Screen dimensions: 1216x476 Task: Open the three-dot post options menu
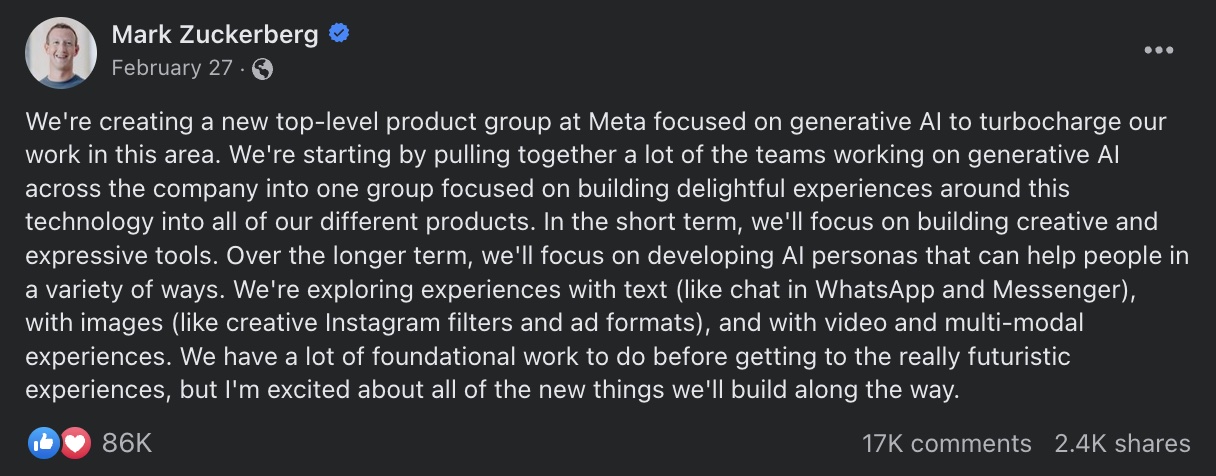click(1158, 50)
